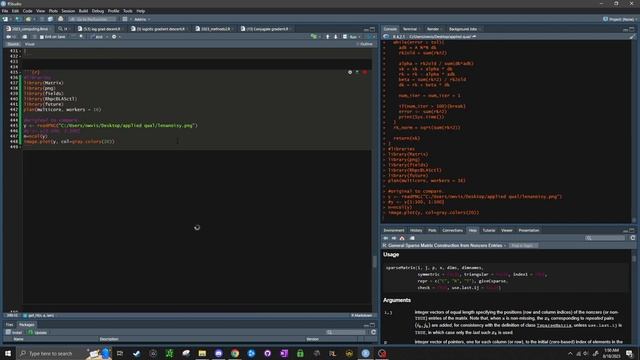Open OneNote from the taskbar

[284, 353]
